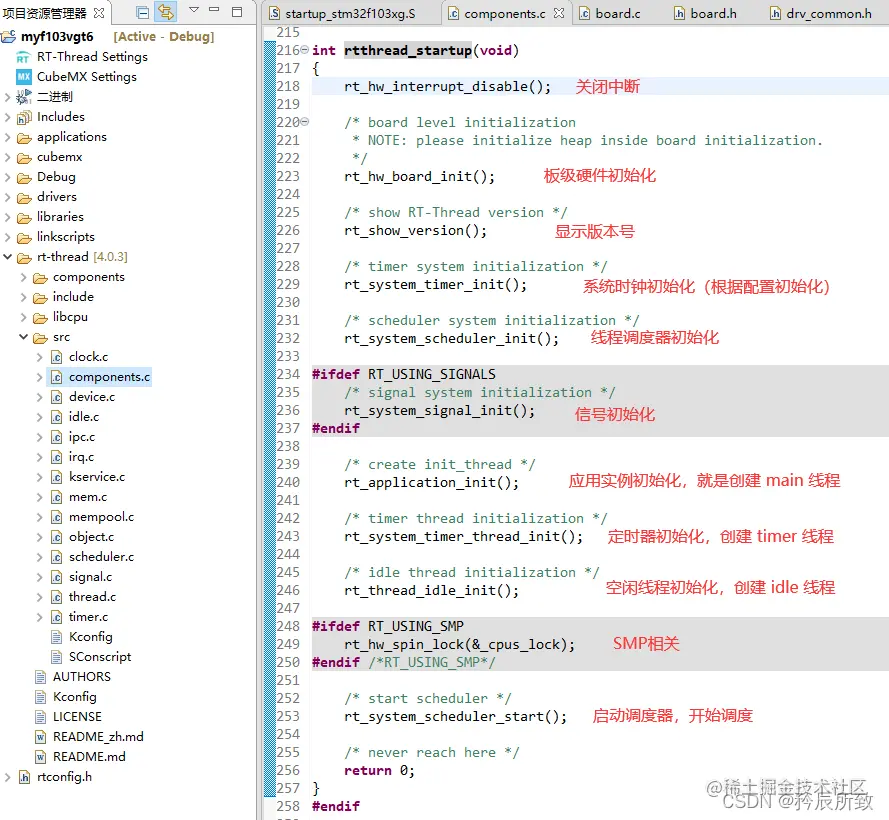889x820 pixels.
Task: Select ipc.c in the tree
Action: 82,437
